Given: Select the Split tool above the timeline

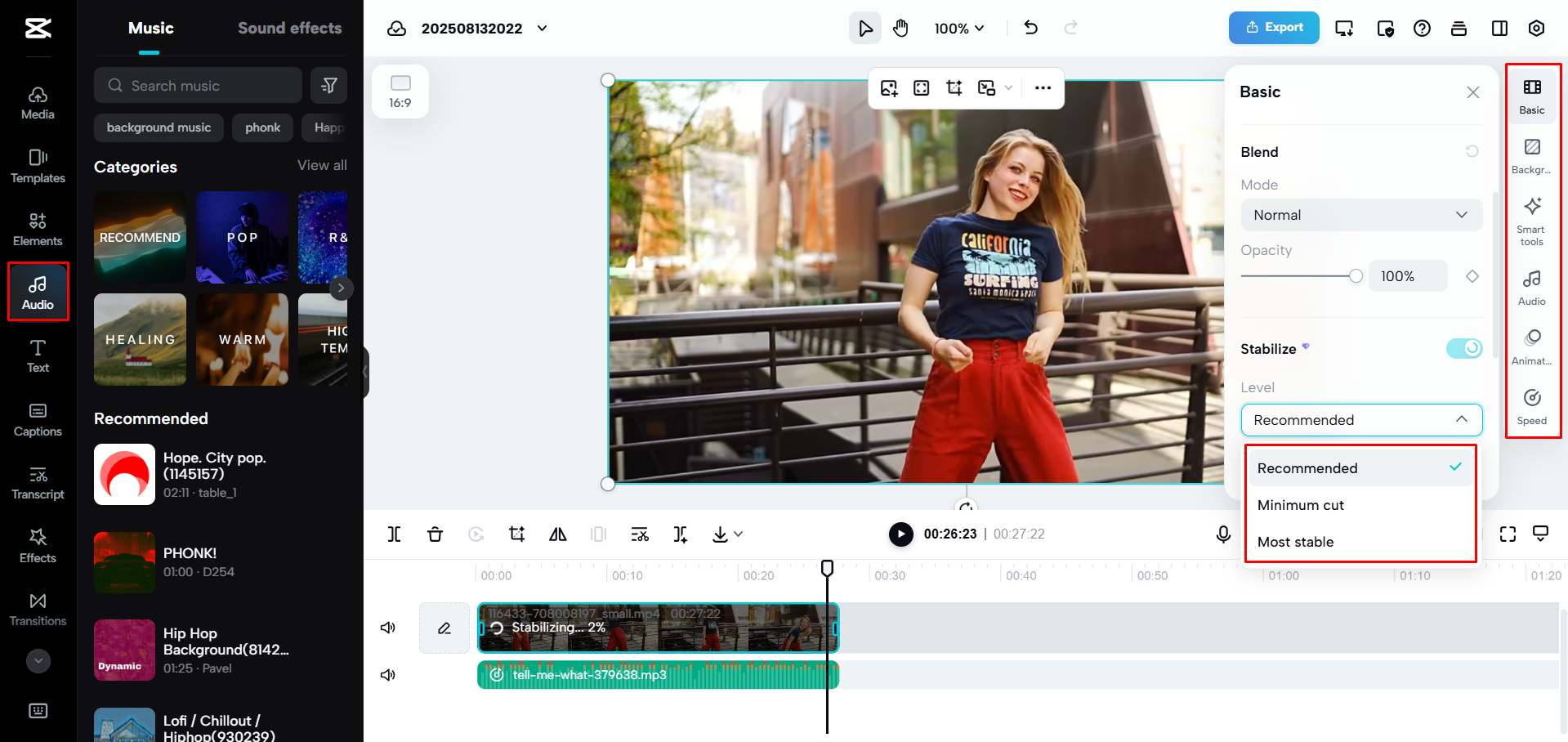Looking at the screenshot, I should (x=395, y=534).
